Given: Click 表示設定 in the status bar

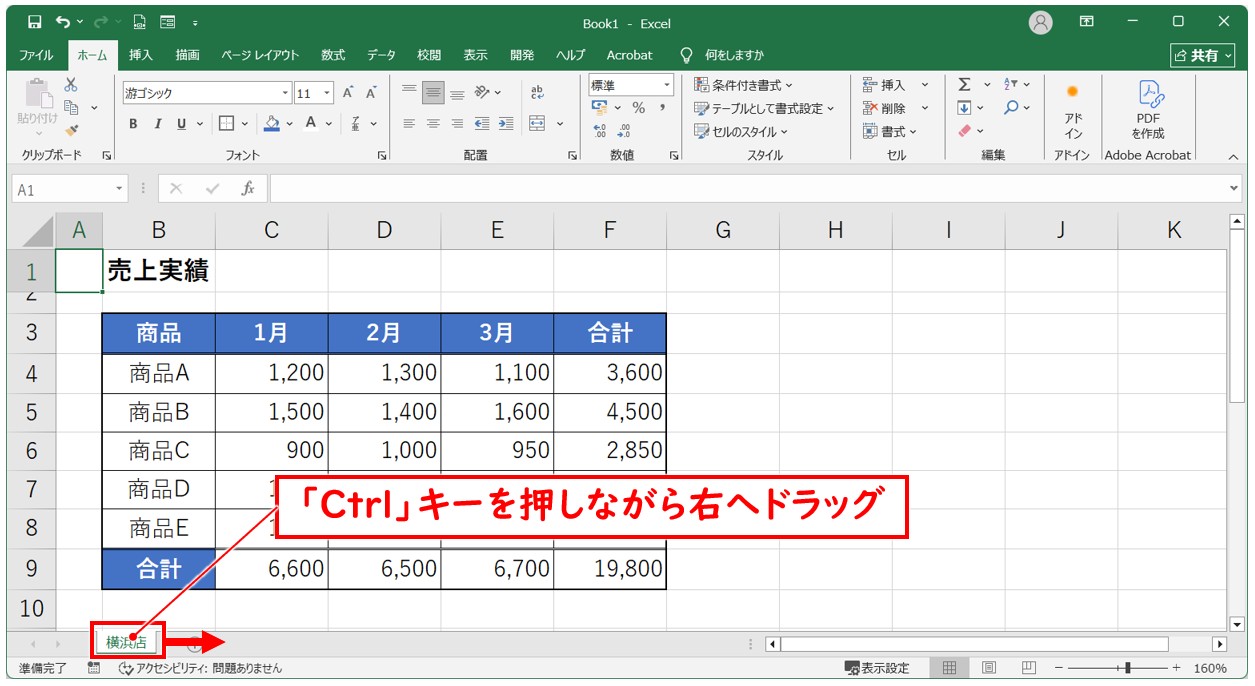Looking at the screenshot, I should 877,668.
